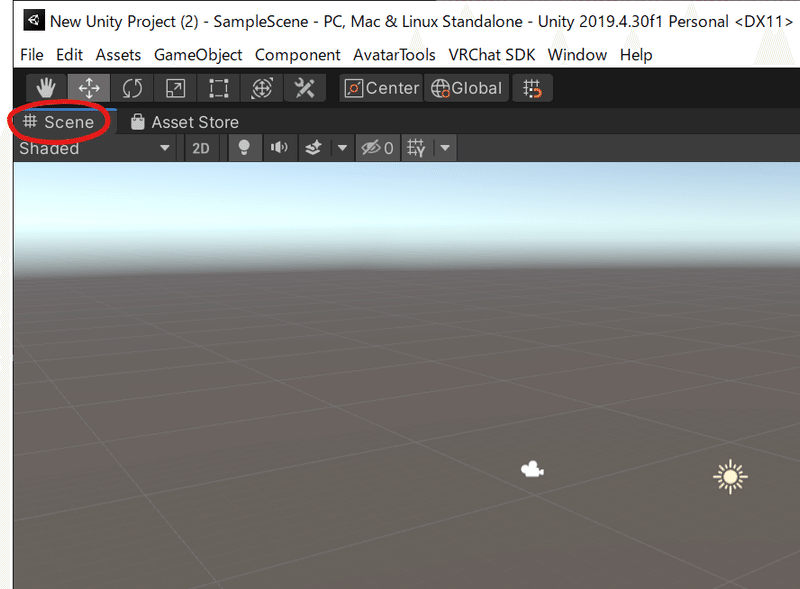Open the Assets menu
The image size is (800, 589).
point(118,55)
